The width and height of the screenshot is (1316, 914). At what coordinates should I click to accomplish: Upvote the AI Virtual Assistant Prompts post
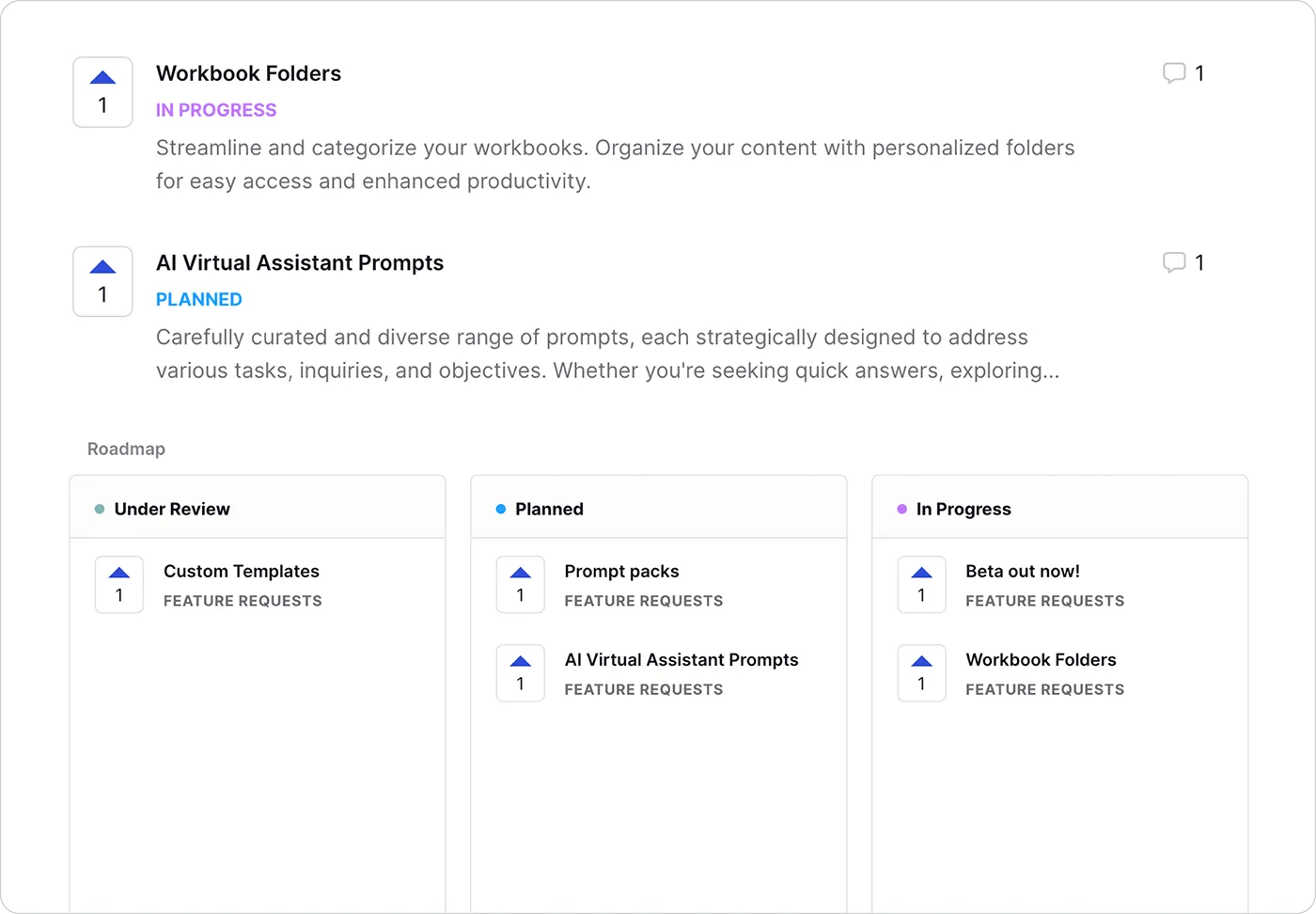tap(102, 281)
